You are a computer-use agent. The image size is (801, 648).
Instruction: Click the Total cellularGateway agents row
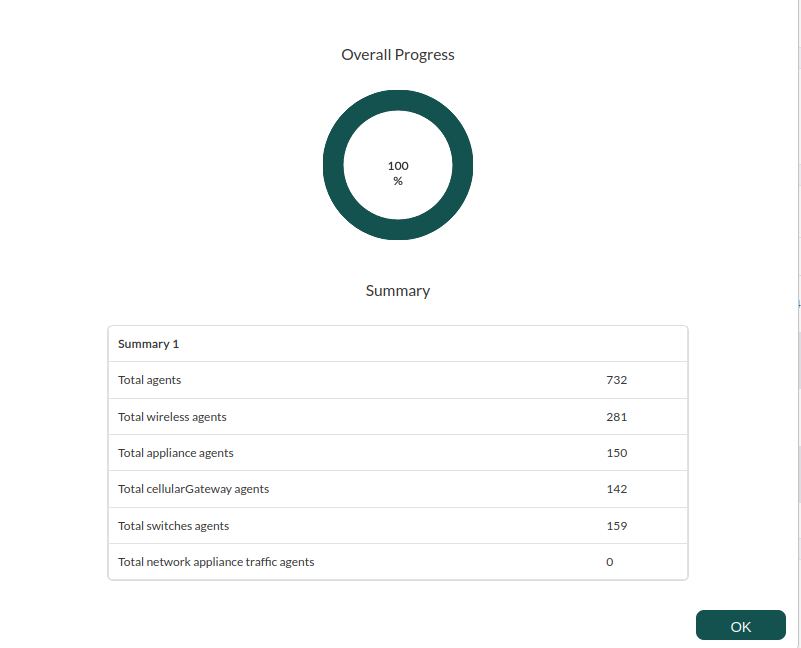[398, 489]
